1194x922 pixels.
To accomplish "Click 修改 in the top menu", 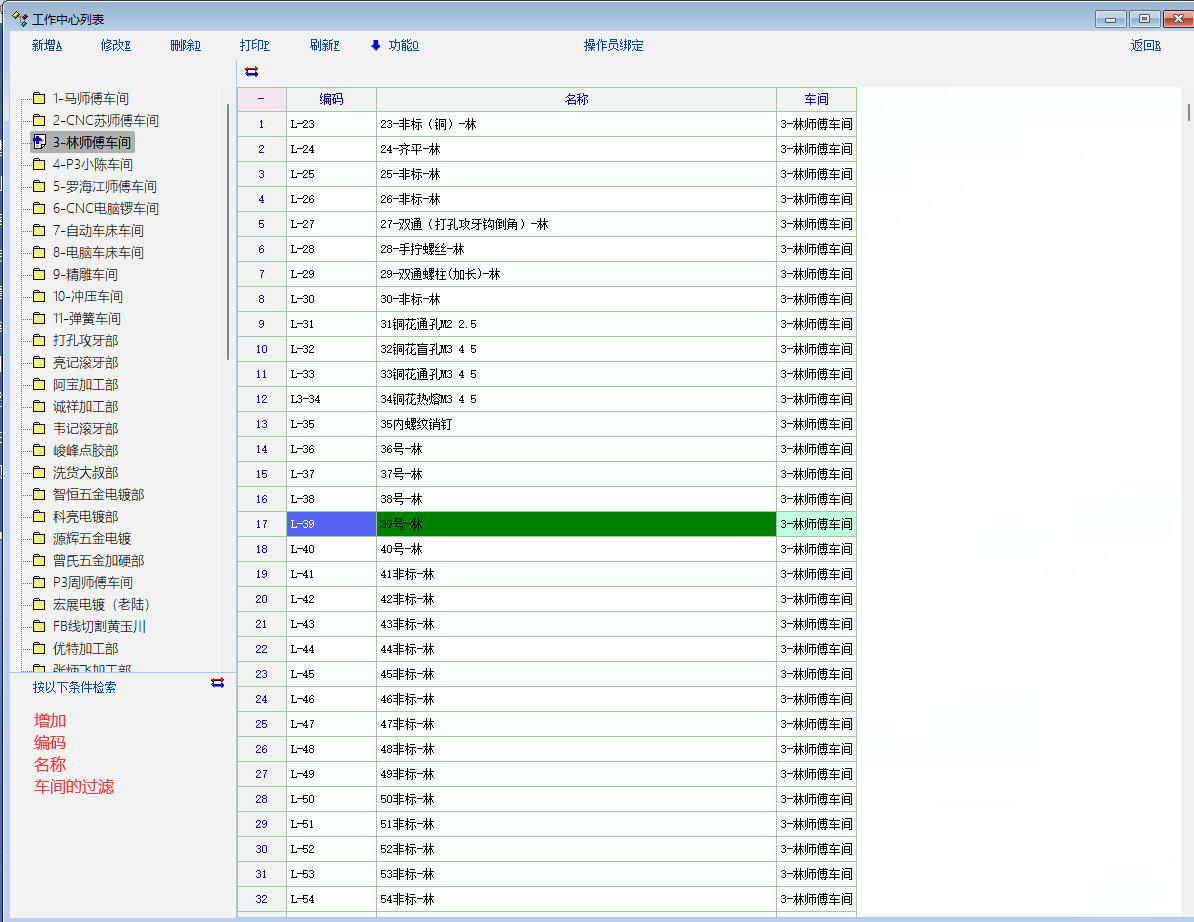I will click(116, 46).
